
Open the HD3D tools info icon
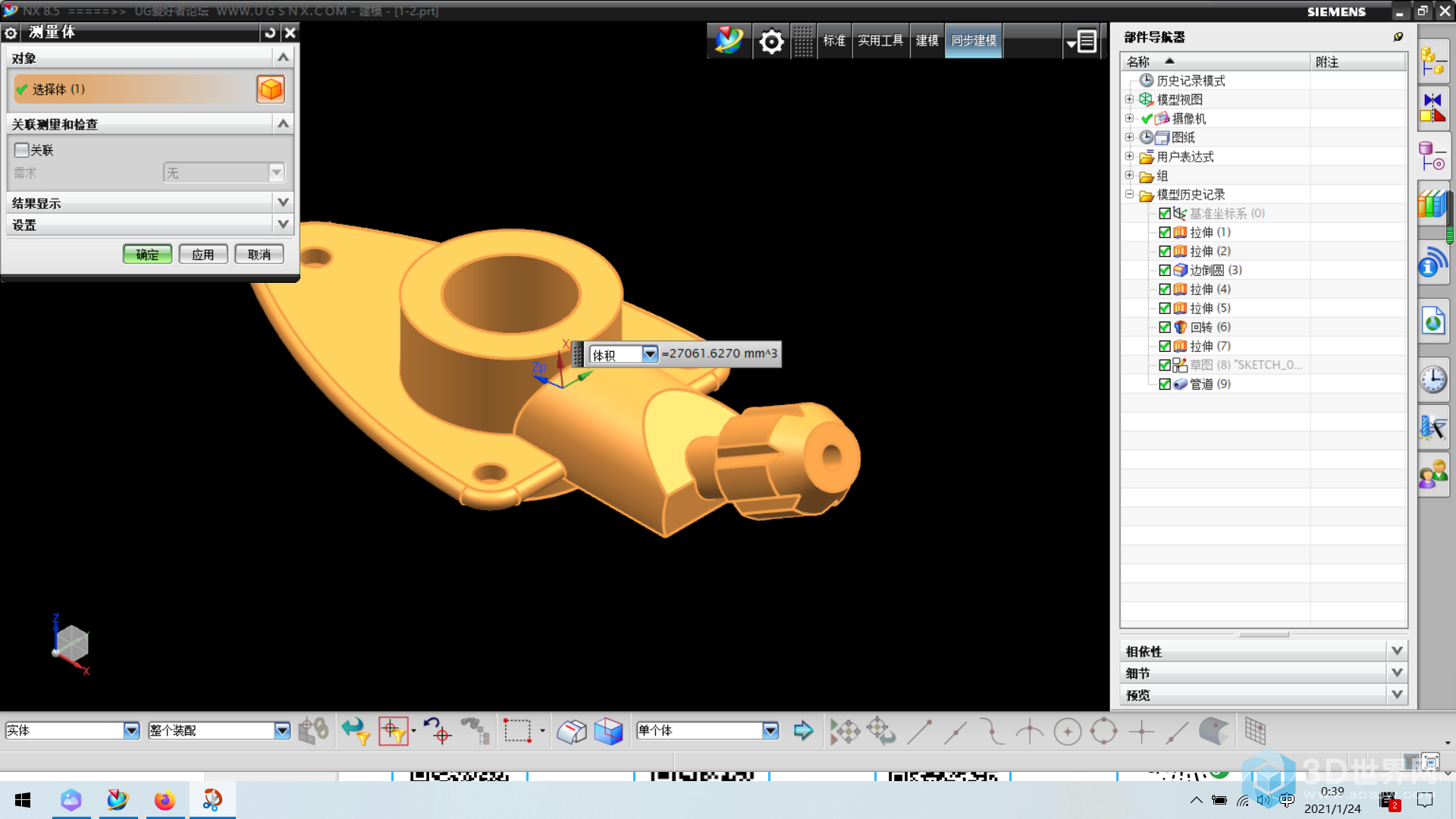(1432, 262)
